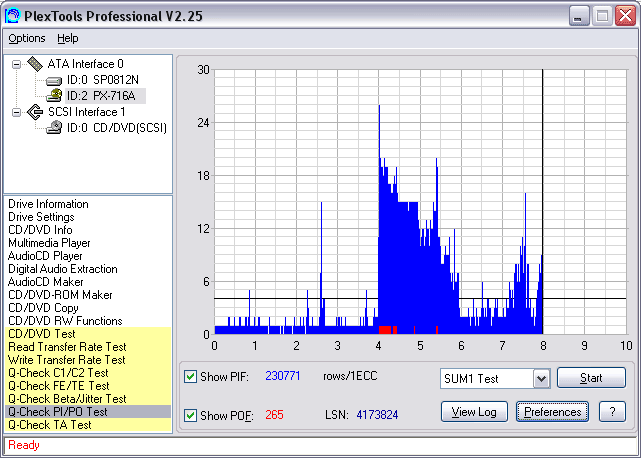
Task: Click the question mark help button
Action: click(x=612, y=412)
